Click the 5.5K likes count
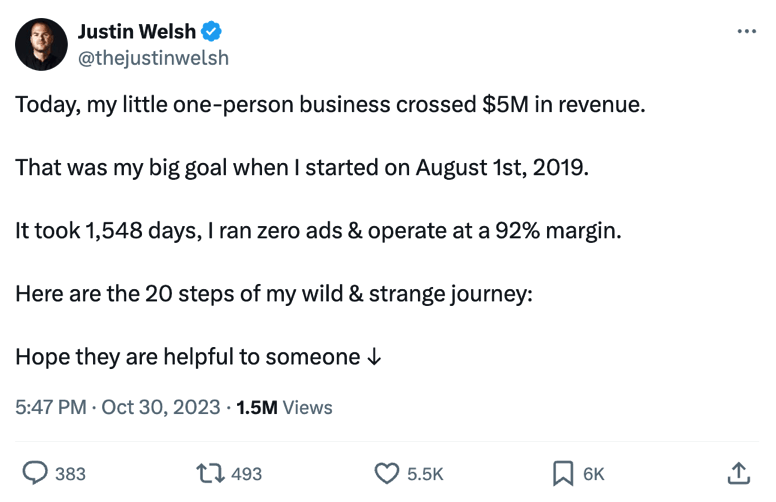The width and height of the screenshot is (776, 502). point(425,473)
